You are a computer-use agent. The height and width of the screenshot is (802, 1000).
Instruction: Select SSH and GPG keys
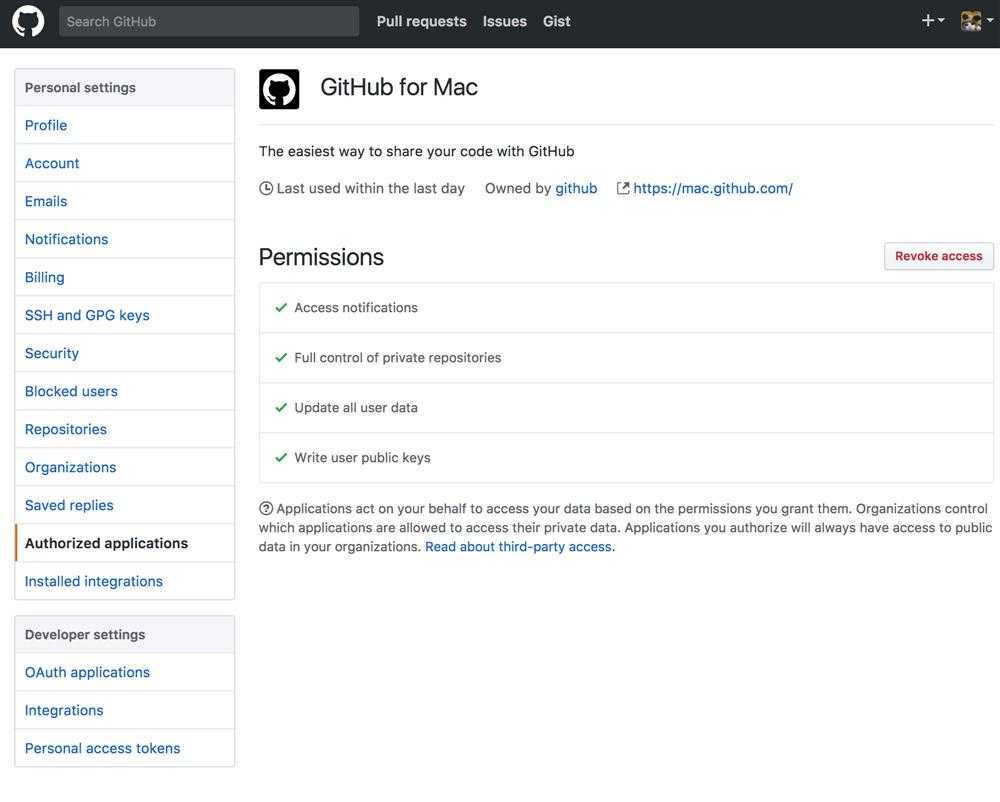pyautogui.click(x=124, y=315)
